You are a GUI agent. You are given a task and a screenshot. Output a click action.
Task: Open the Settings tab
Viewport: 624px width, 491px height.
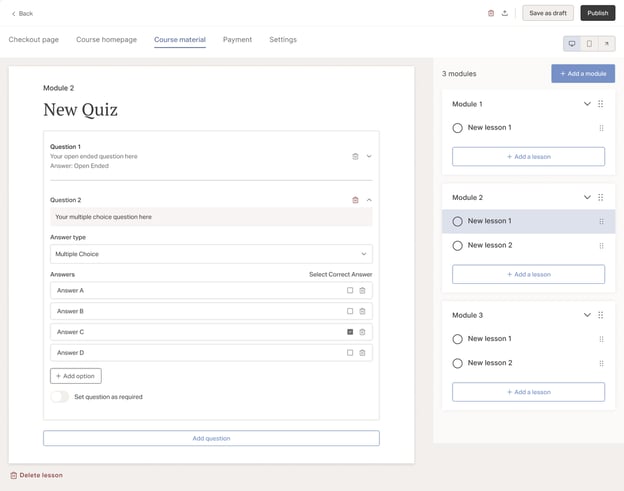pos(283,39)
